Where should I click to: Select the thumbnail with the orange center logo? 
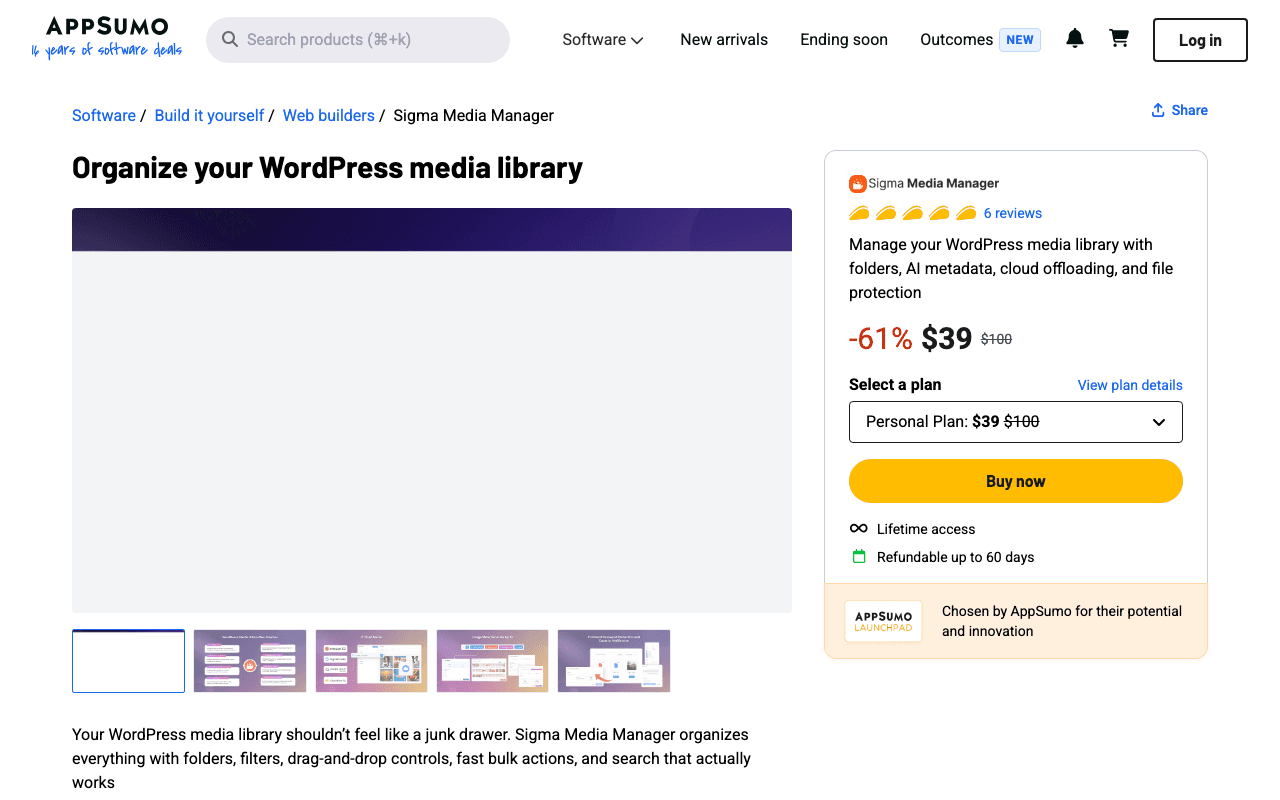click(x=250, y=661)
